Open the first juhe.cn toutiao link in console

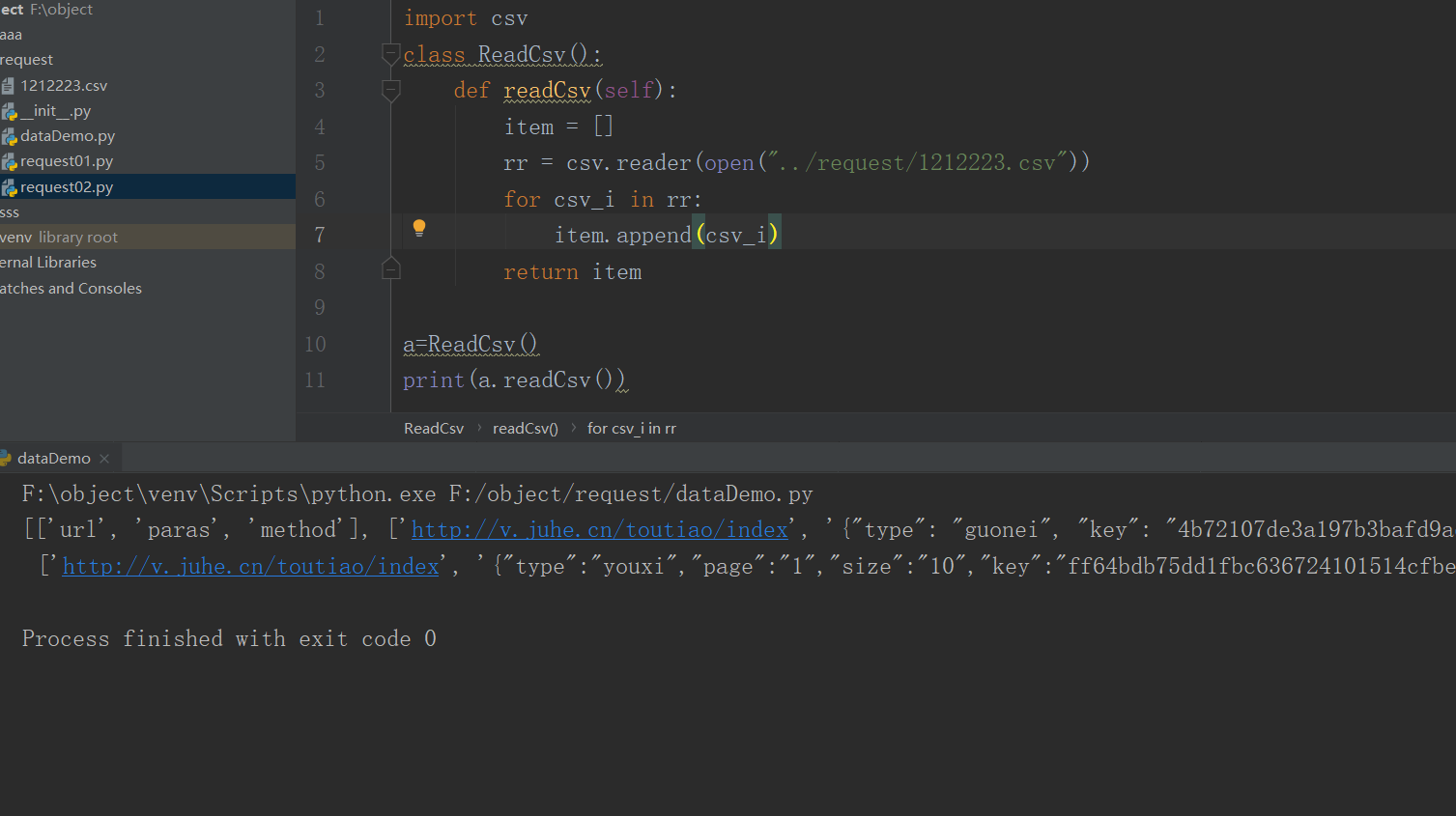(599, 529)
